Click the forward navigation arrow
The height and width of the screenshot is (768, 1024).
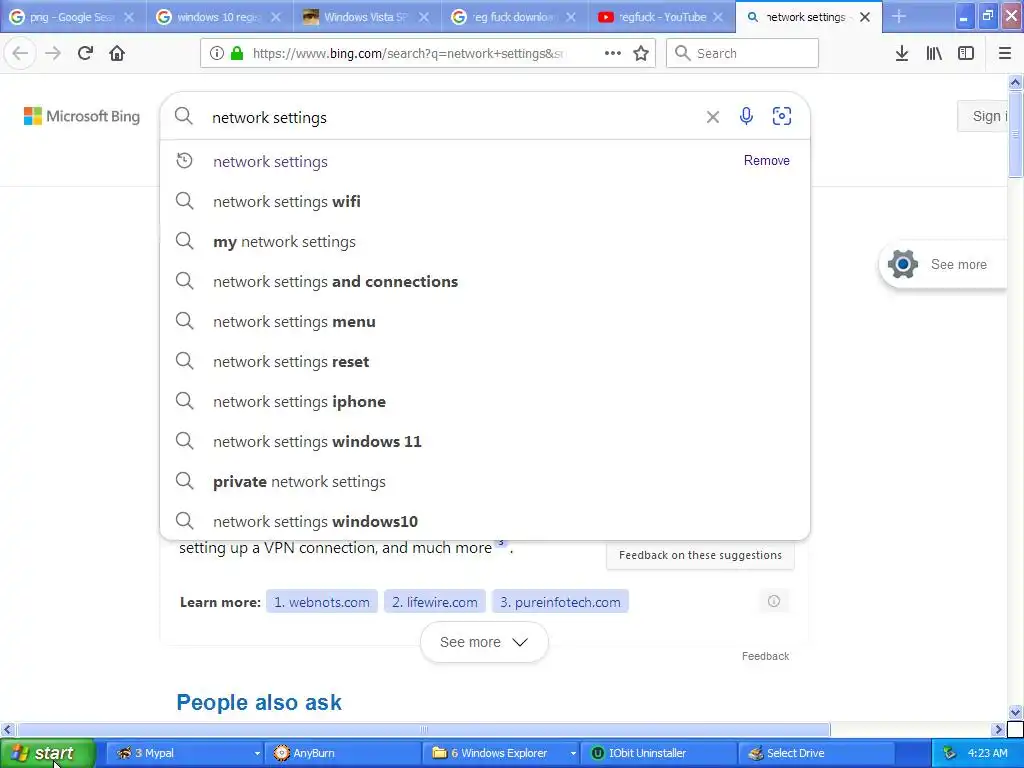(53, 54)
